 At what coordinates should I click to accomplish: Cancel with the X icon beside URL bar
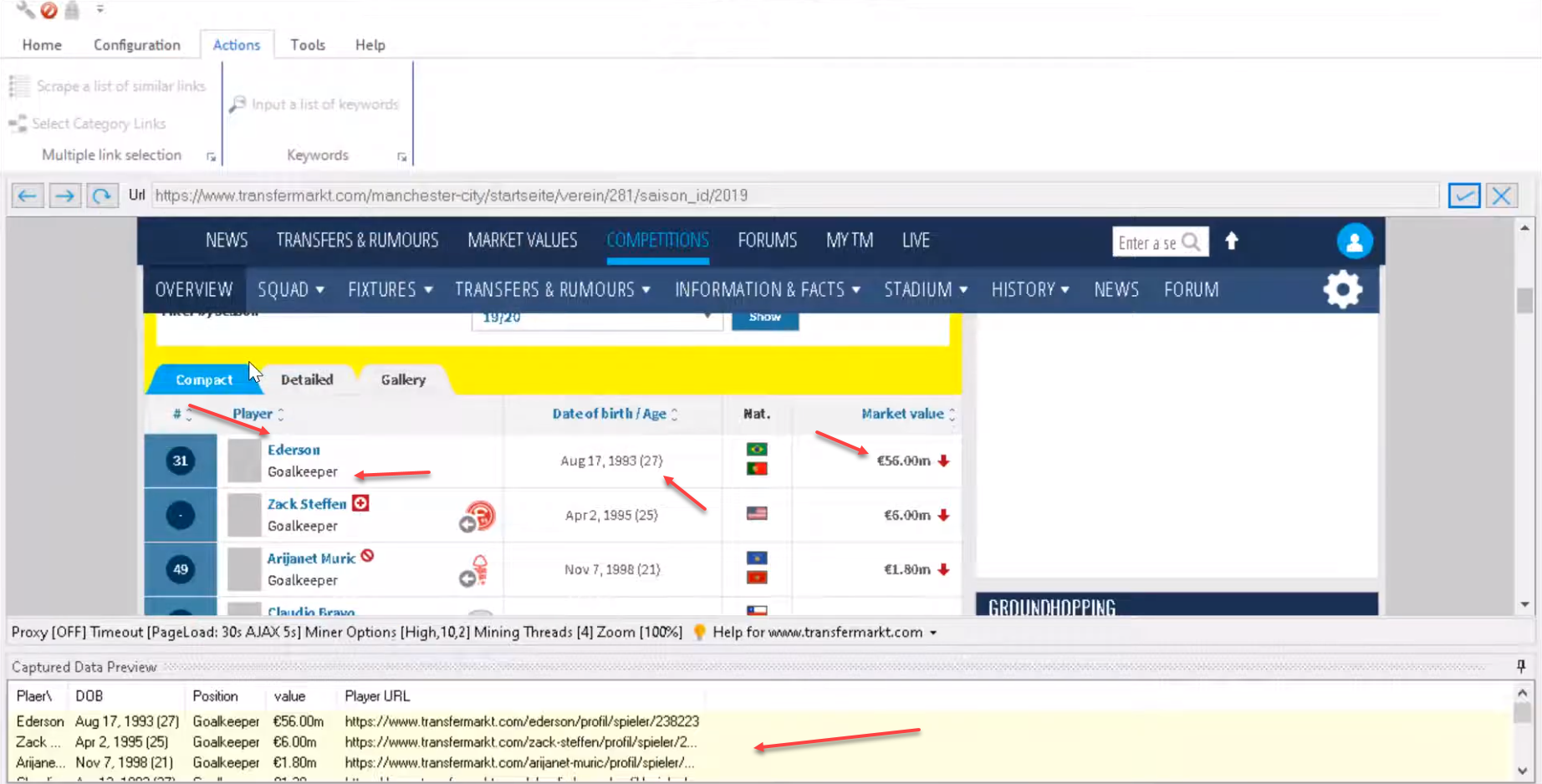[x=1502, y=196]
